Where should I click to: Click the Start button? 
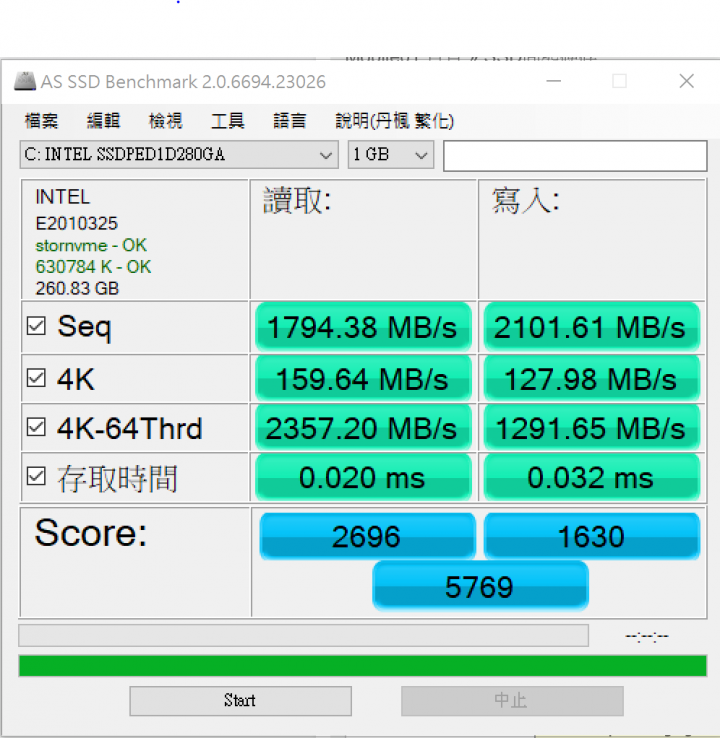240,701
